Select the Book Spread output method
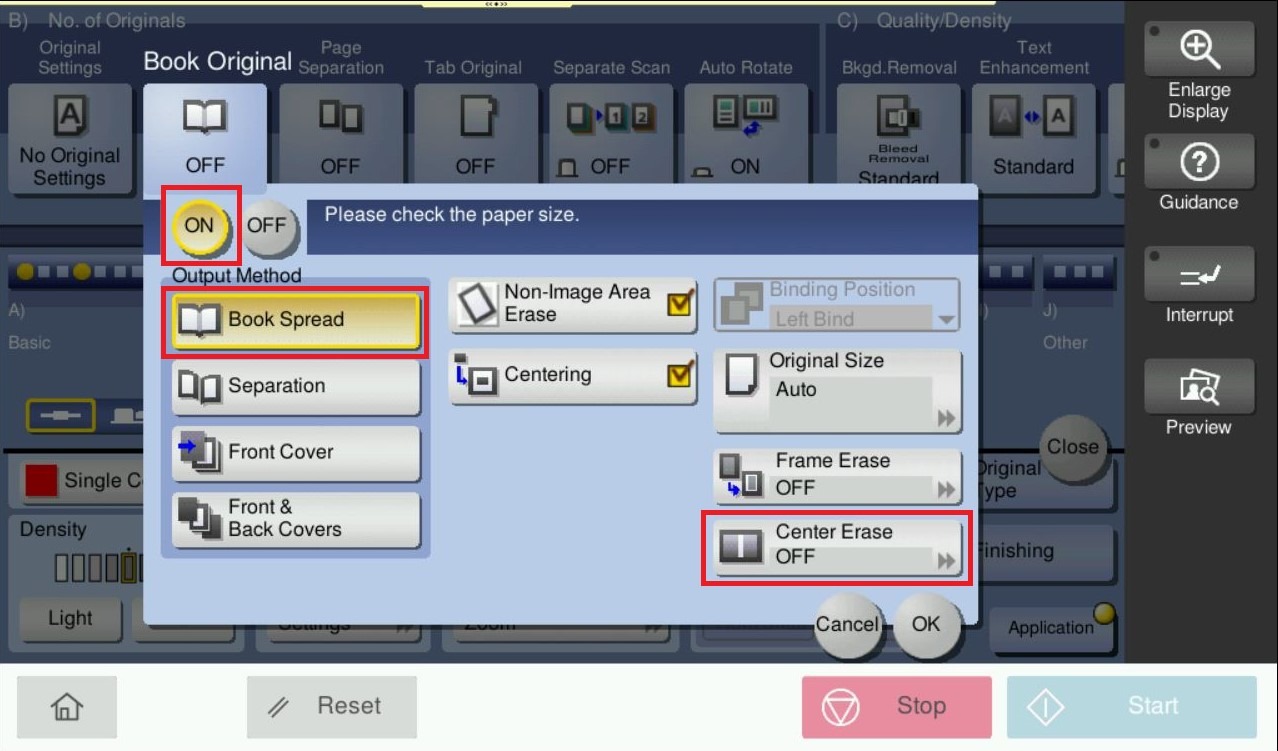This screenshot has width=1278, height=751. [296, 320]
